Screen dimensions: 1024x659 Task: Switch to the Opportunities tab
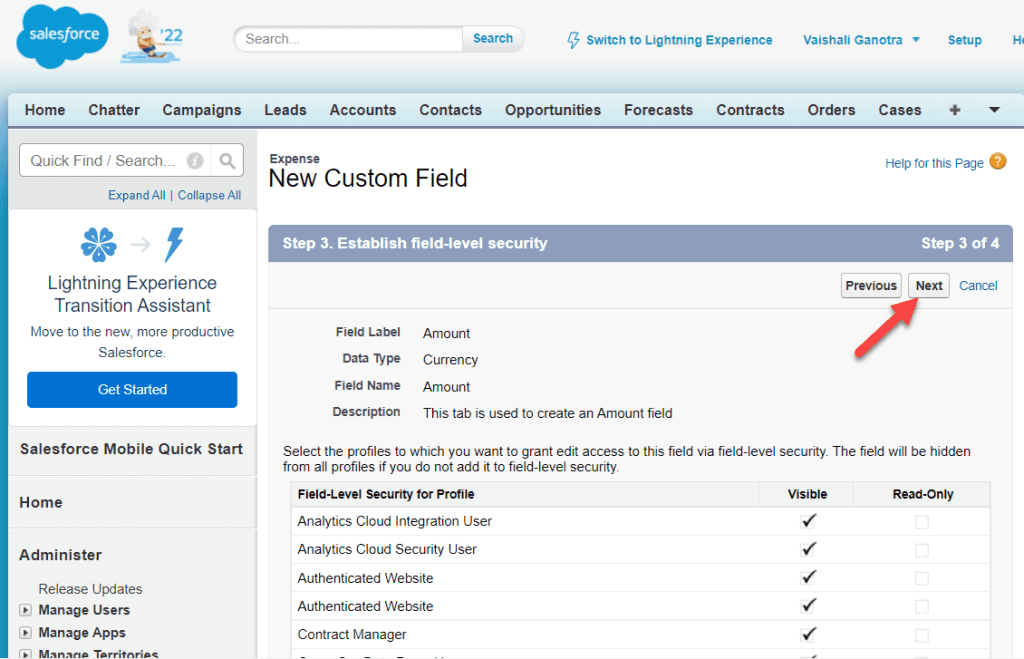tap(552, 110)
